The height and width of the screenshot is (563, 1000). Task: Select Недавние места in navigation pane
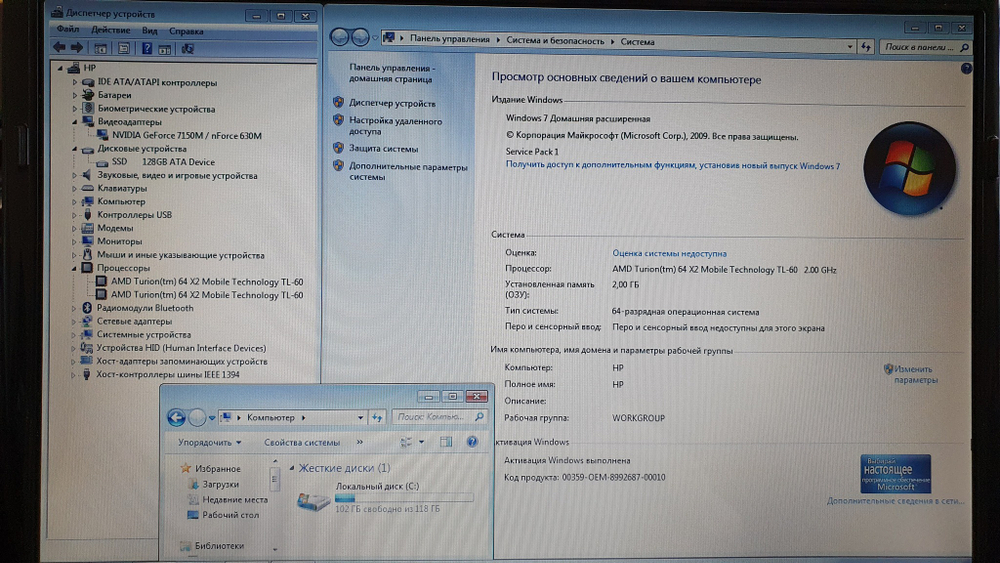pos(235,499)
